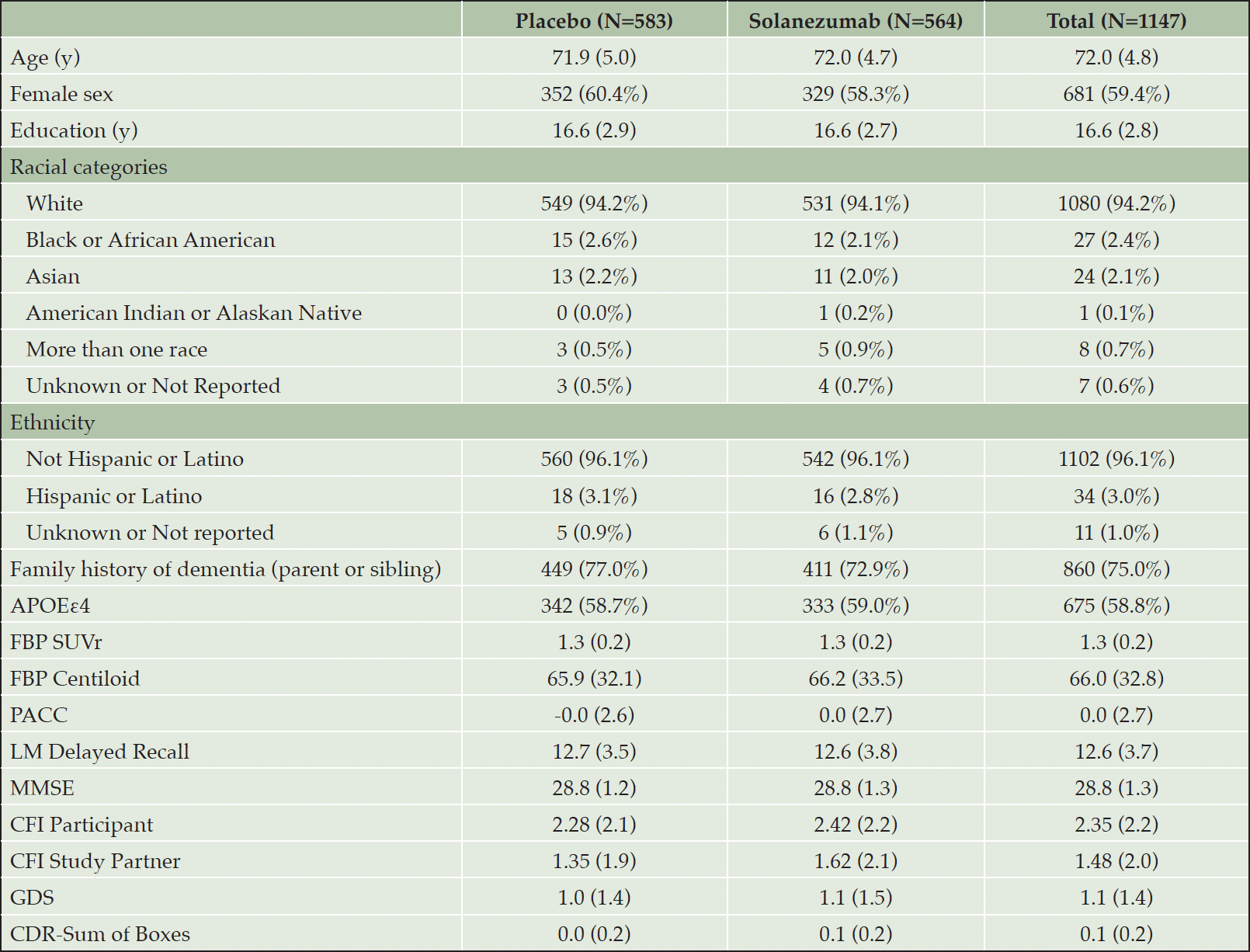Click the Hispanic or Latino row label
The height and width of the screenshot is (952, 1250).
click(114, 496)
